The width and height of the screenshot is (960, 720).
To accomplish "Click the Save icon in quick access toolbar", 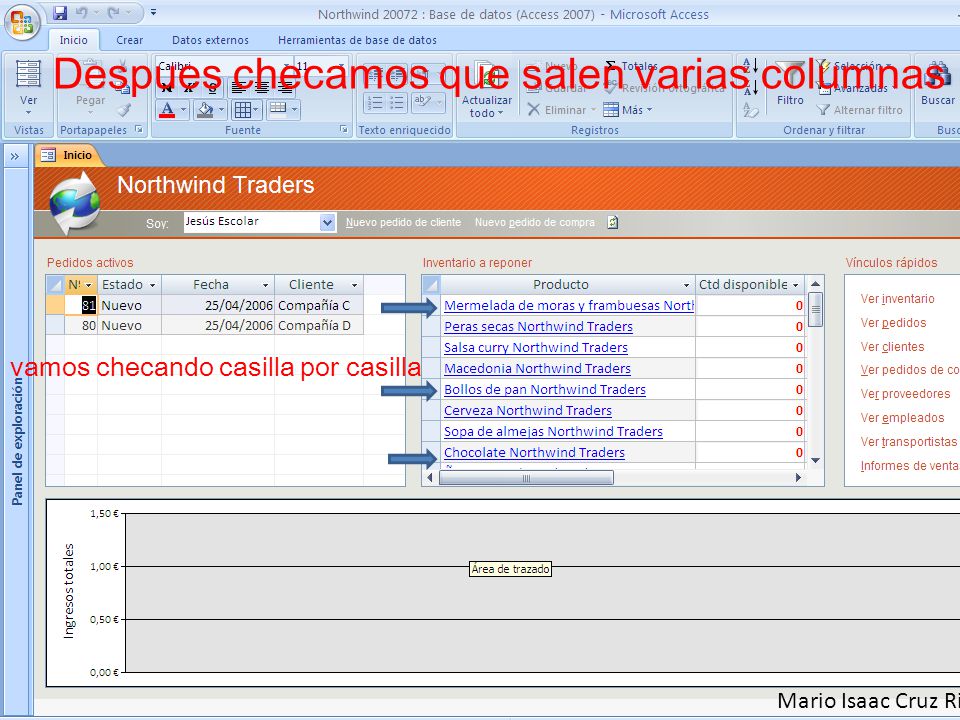I will point(59,13).
